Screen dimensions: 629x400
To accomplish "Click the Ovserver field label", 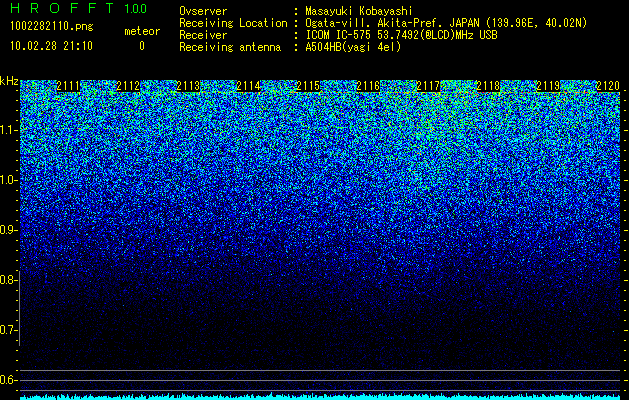I will (203, 11).
